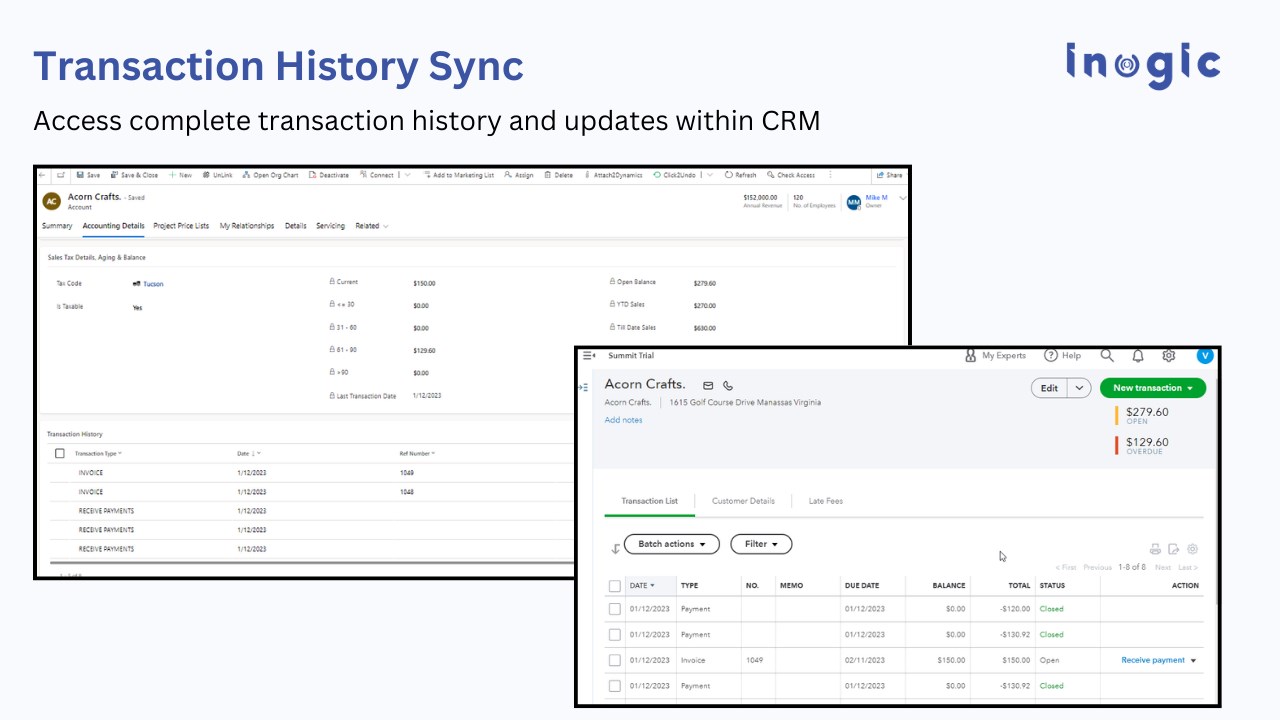
Task: Click My Experts in QuickBooks header
Action: click(995, 356)
